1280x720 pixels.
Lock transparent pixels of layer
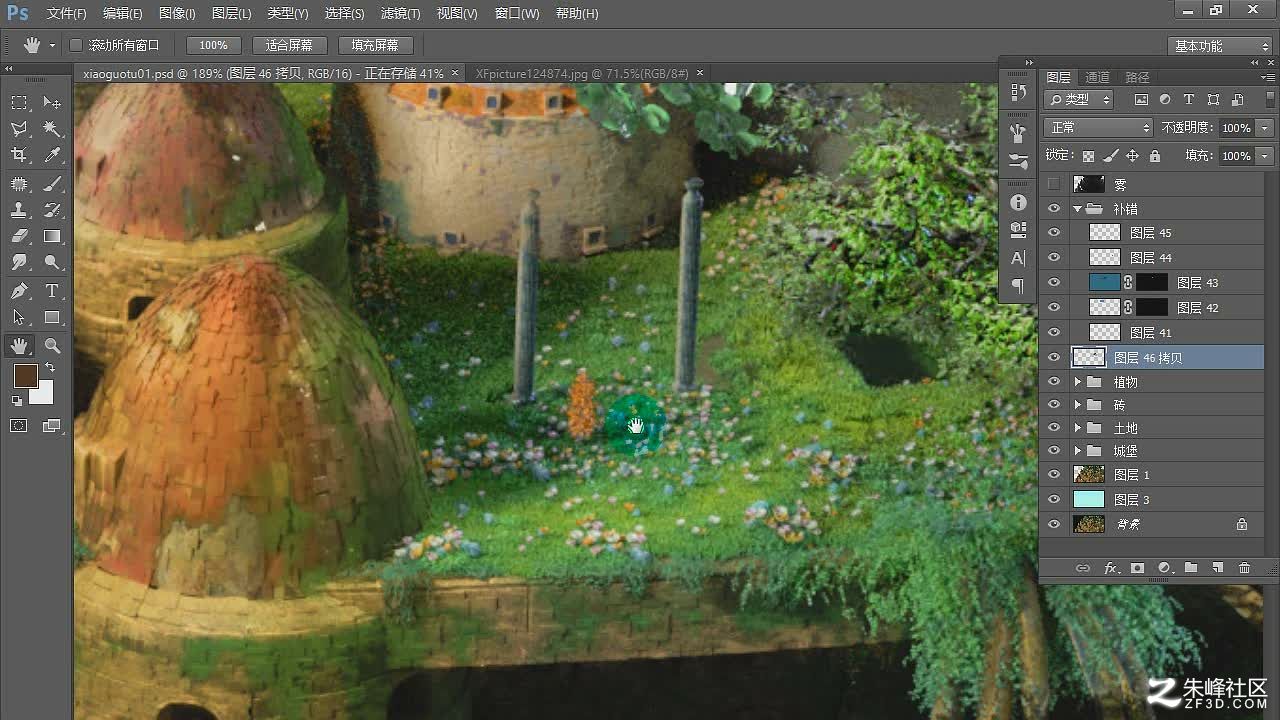pos(1088,156)
